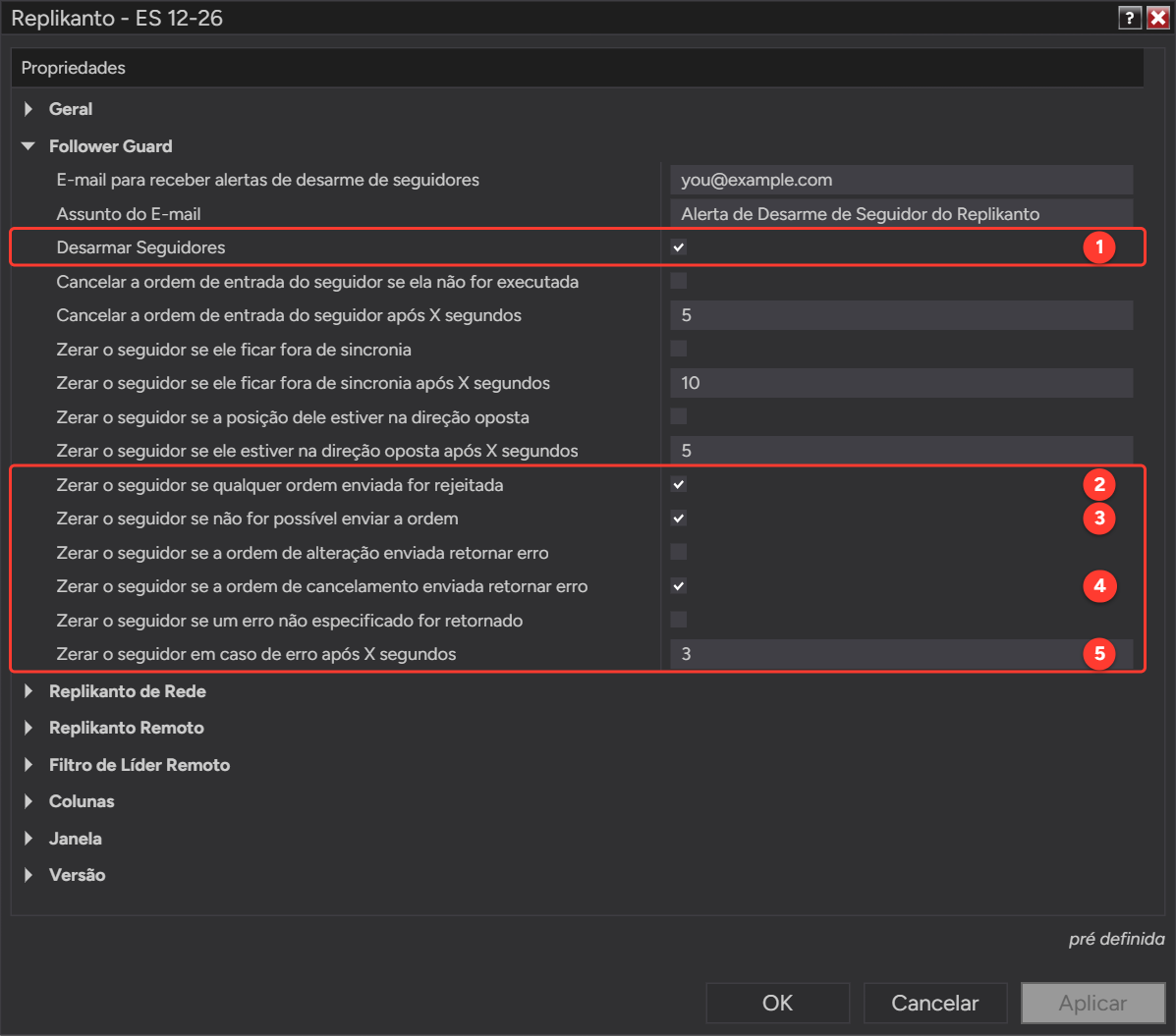Screen dimensions: 1176x1036
Task: Expand the Replikanto de Rede section
Action: 28,691
